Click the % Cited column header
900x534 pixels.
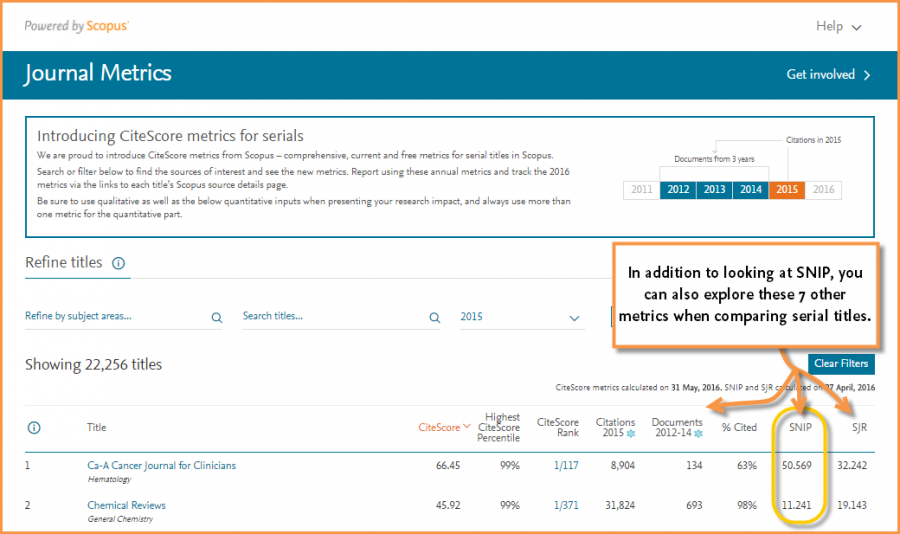click(739, 428)
